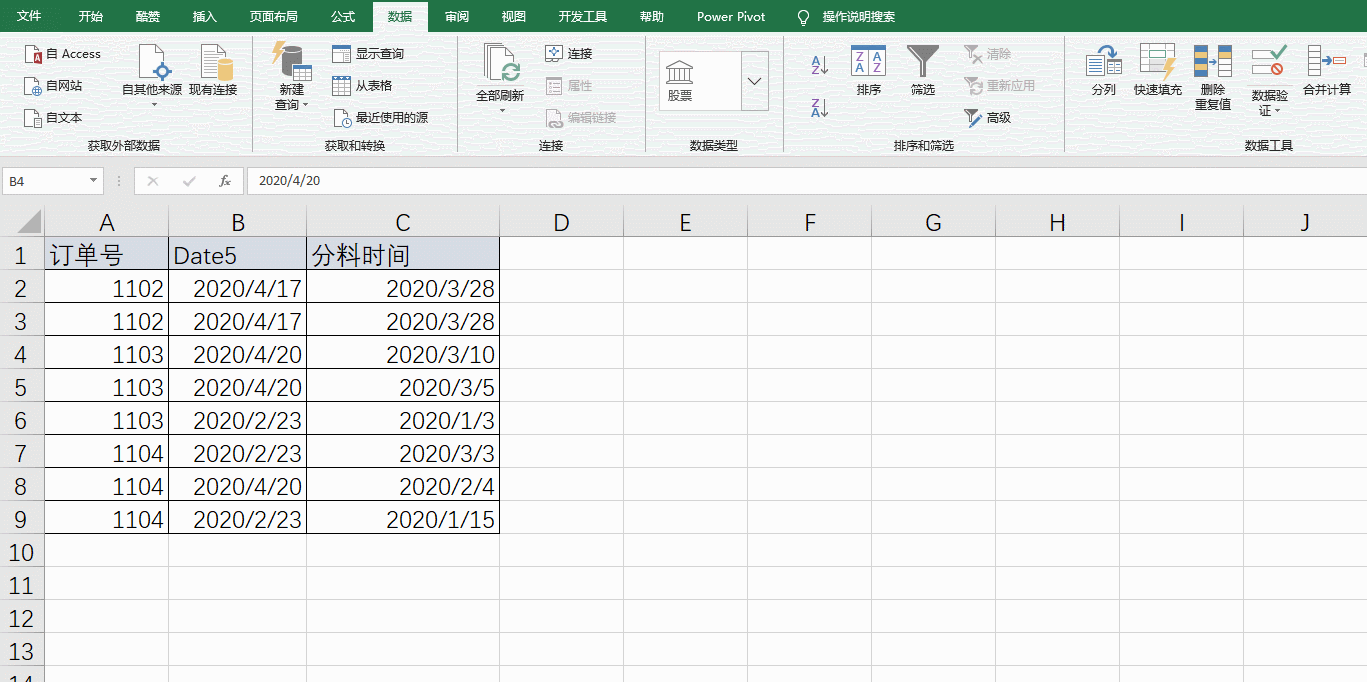Select row 10 header
Screen dimensions: 1367x682
(x=22, y=552)
